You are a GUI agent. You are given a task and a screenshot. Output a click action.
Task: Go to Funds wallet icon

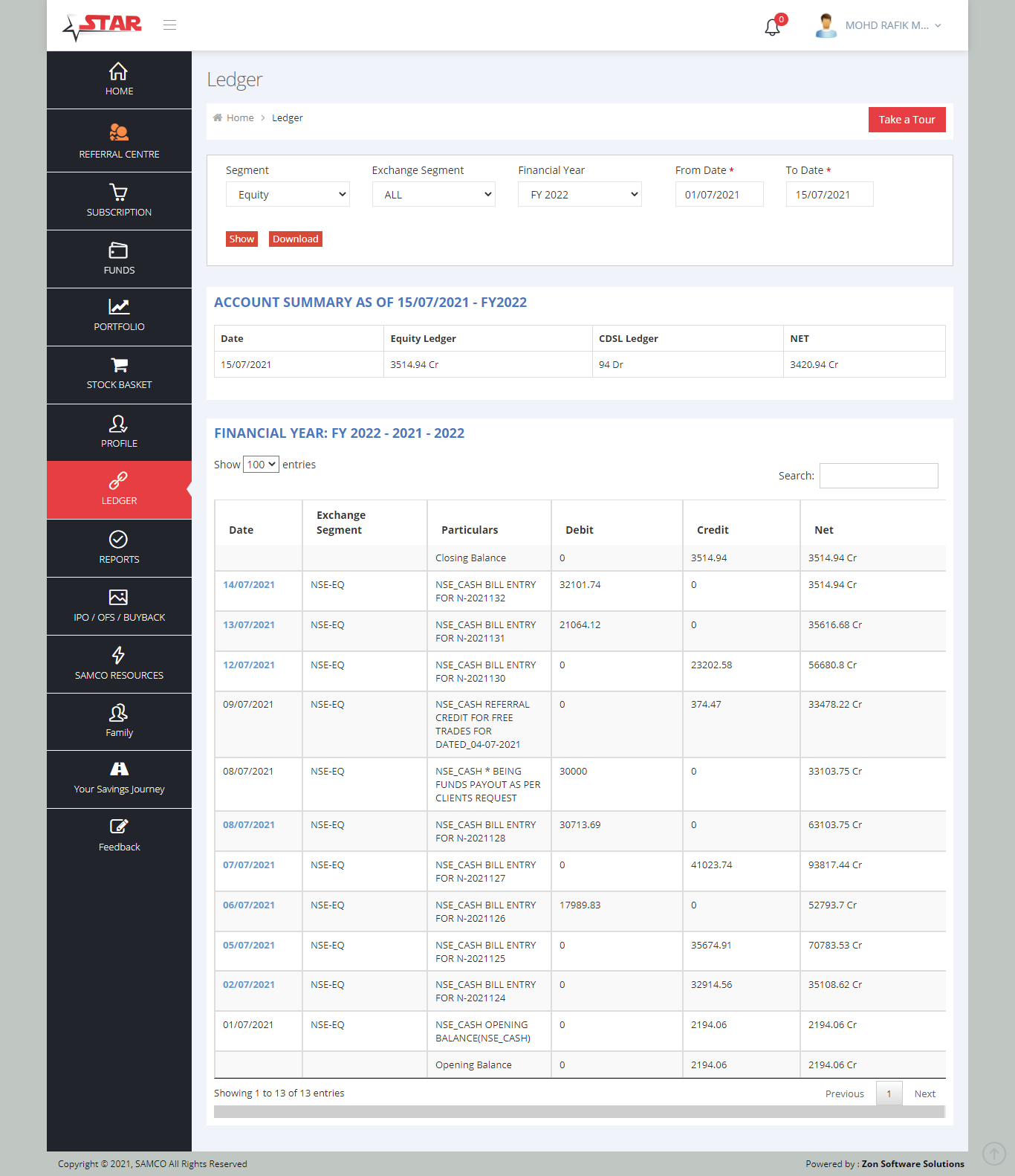(x=119, y=250)
